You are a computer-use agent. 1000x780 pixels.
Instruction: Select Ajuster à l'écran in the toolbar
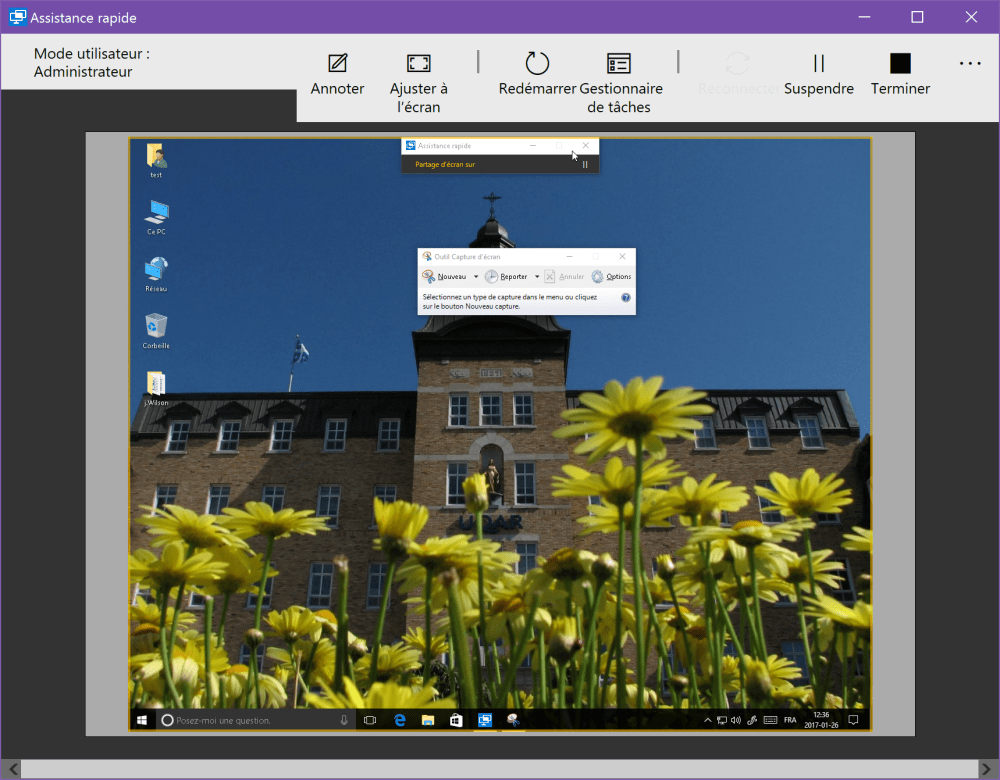(418, 64)
